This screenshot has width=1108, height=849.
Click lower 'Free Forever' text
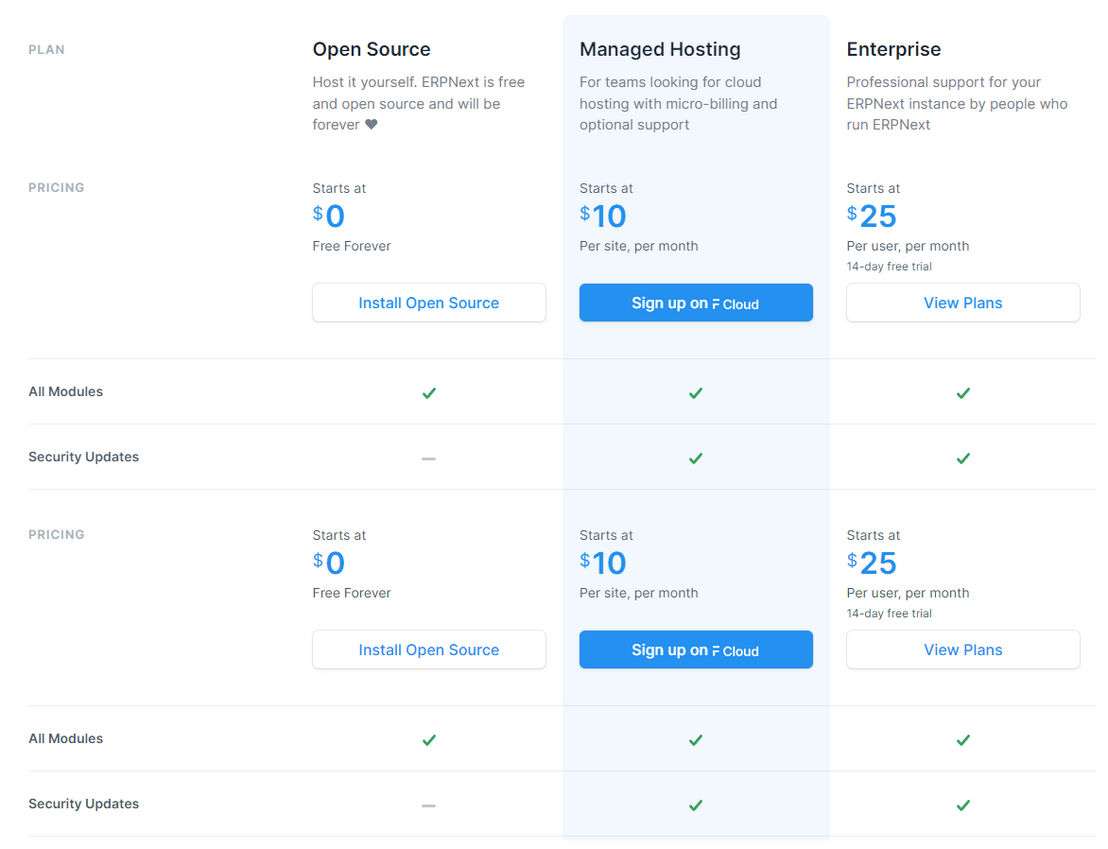tap(351, 593)
